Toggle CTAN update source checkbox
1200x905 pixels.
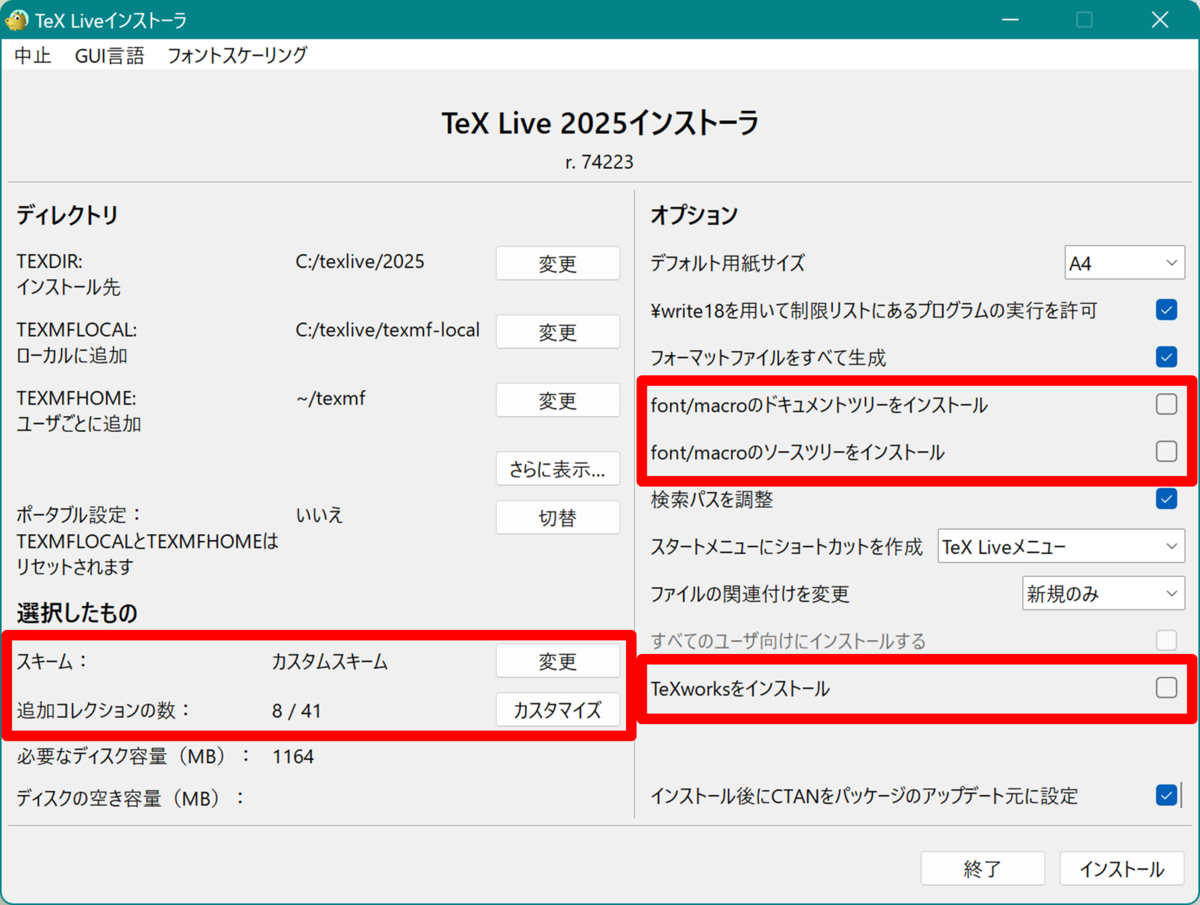click(x=1166, y=795)
